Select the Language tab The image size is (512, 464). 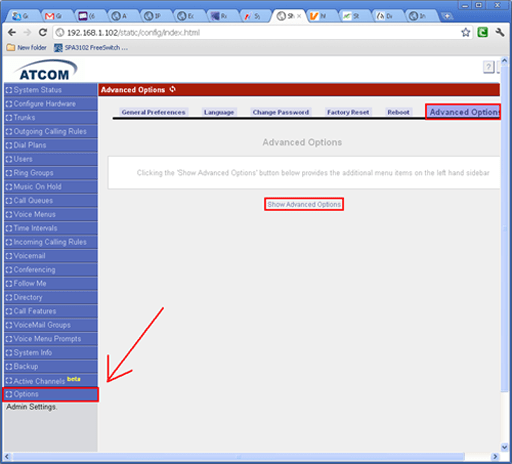pos(219,112)
